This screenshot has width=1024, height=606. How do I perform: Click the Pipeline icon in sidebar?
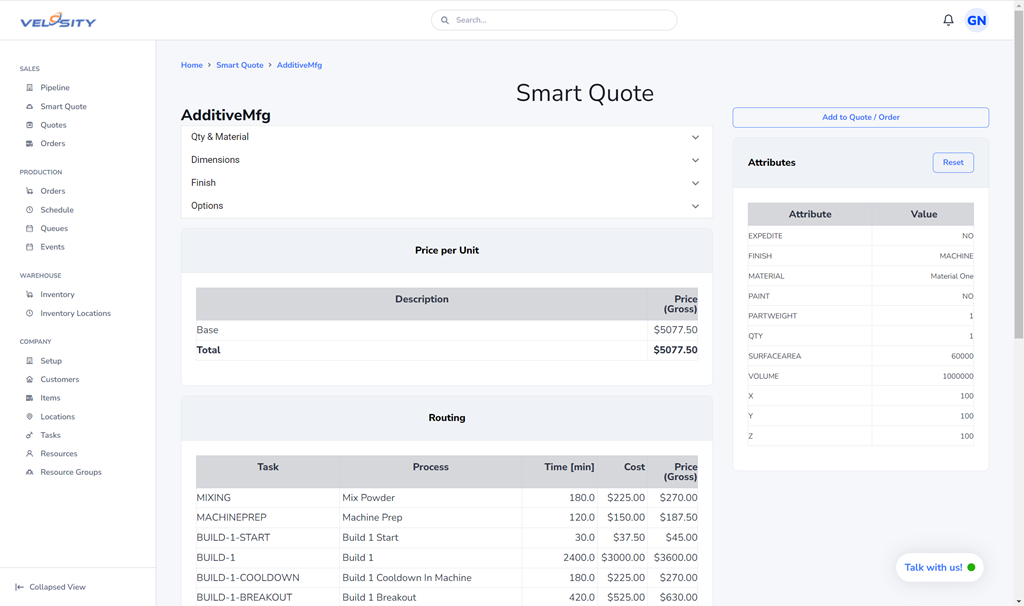30,88
